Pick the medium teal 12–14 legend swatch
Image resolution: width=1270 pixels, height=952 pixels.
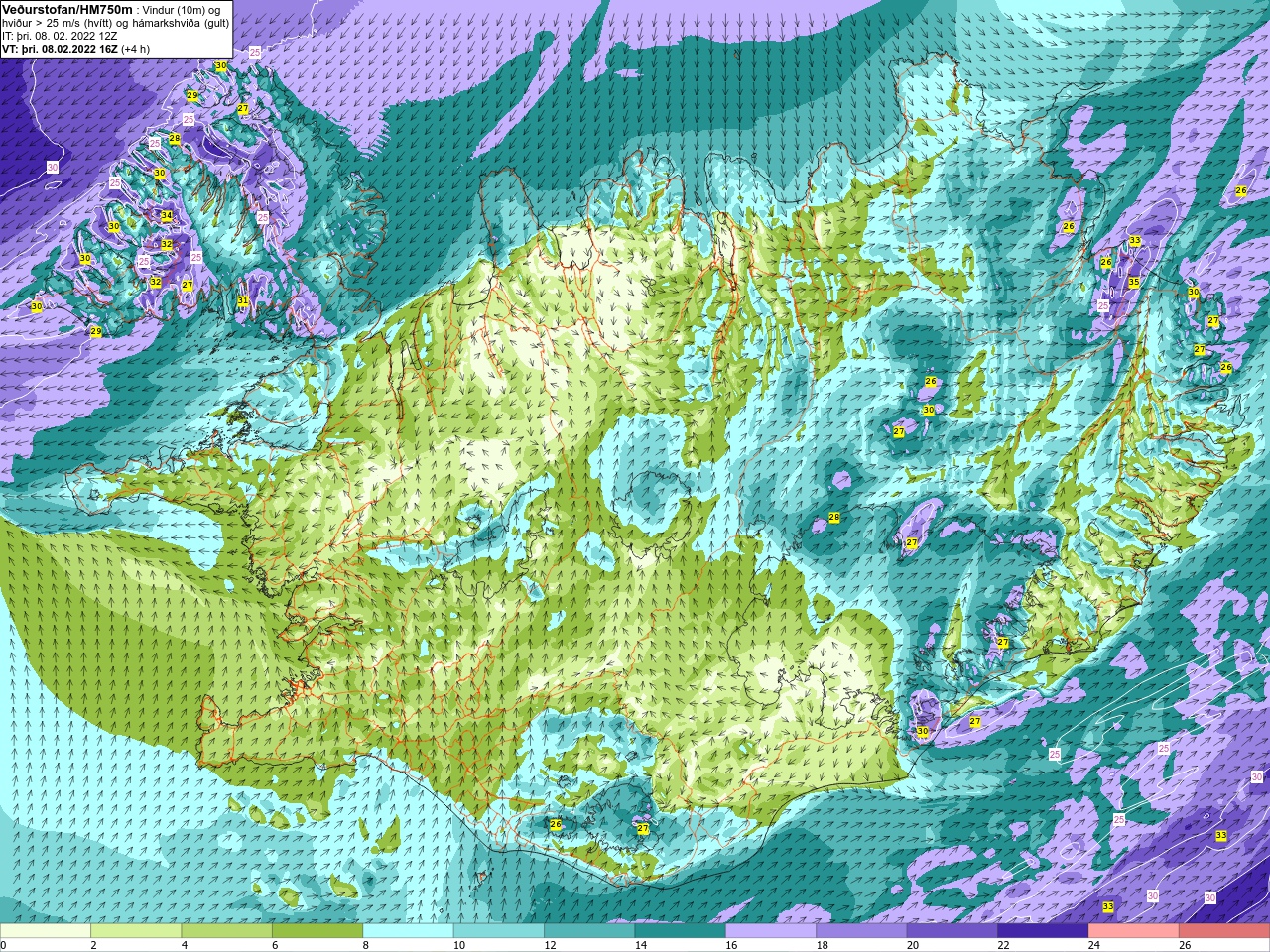pos(589,931)
